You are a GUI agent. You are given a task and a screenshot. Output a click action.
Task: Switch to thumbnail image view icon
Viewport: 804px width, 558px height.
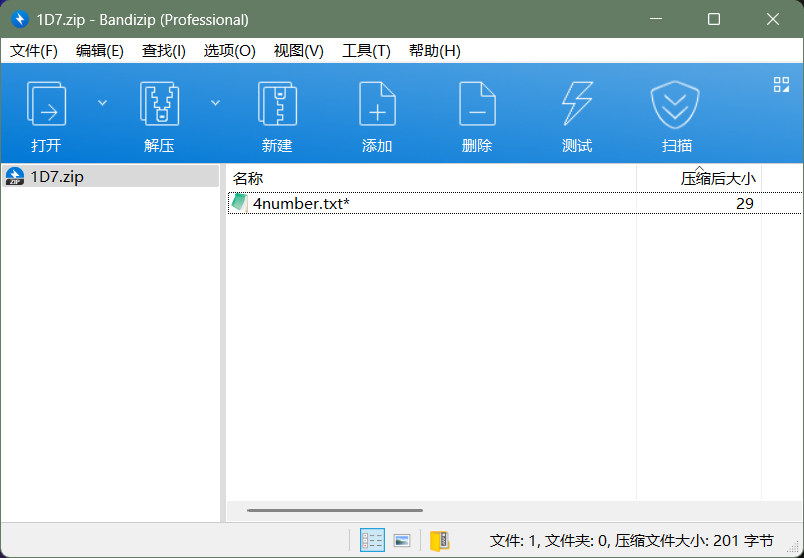(402, 540)
